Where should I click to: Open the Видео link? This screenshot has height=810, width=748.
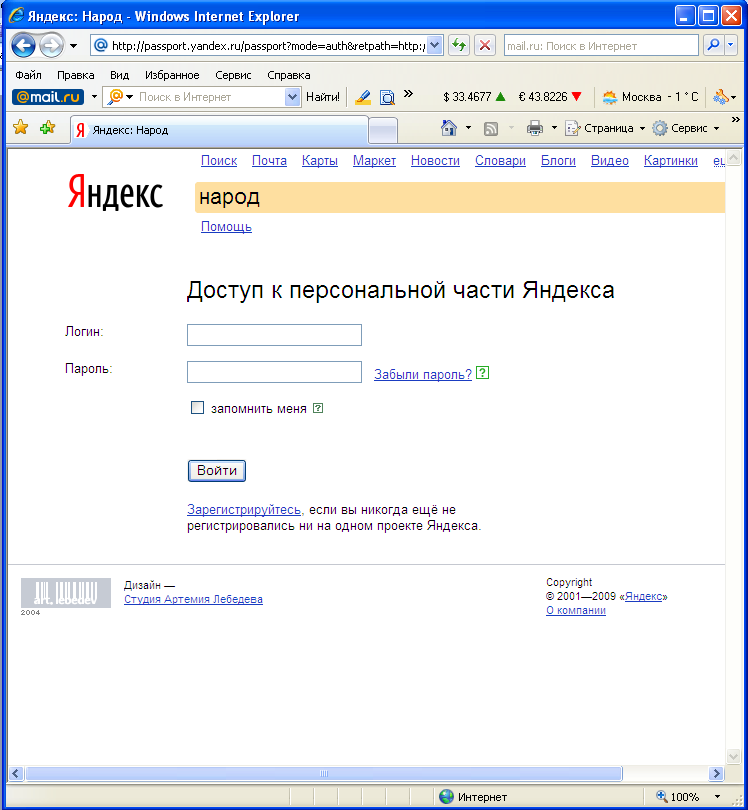[610, 161]
